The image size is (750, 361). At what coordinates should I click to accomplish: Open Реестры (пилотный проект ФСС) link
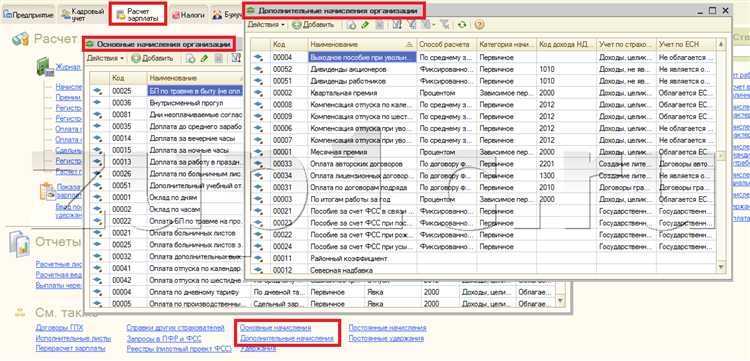[x=179, y=349]
